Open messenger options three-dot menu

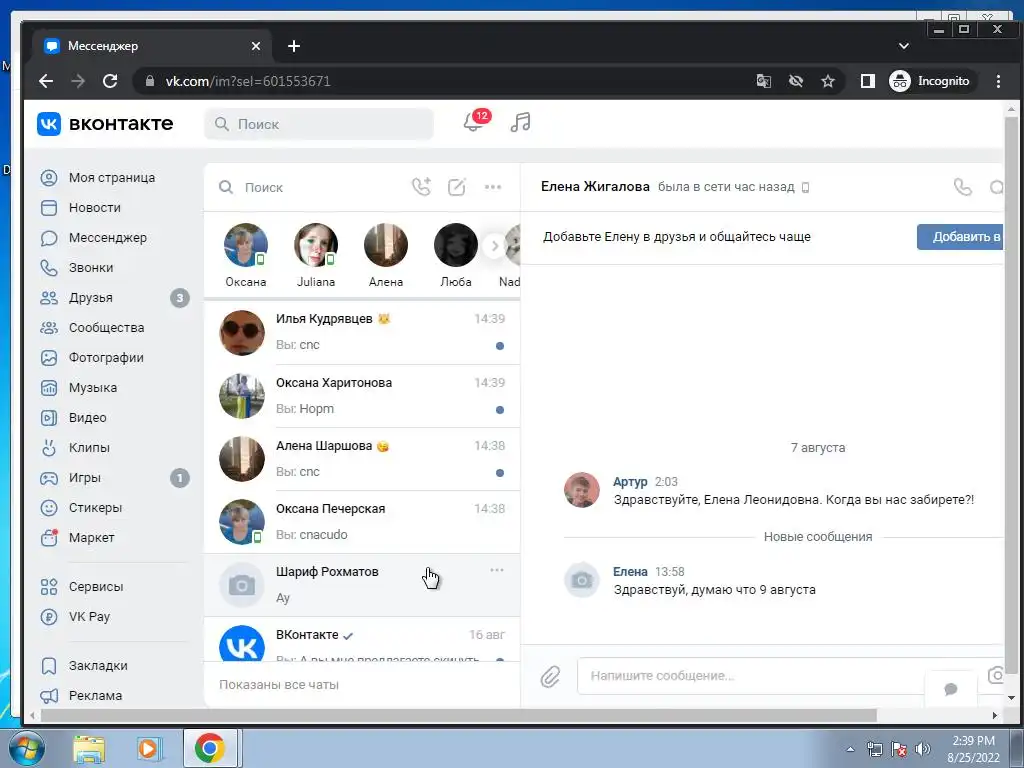click(493, 187)
